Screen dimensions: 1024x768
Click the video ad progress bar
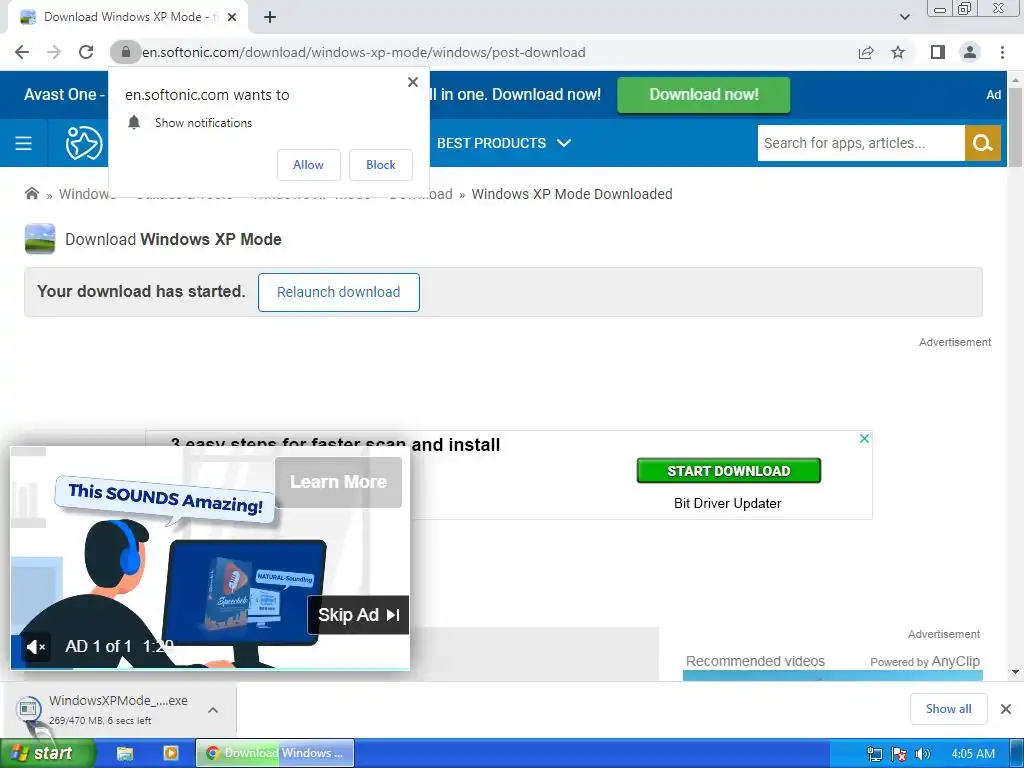tap(210, 668)
